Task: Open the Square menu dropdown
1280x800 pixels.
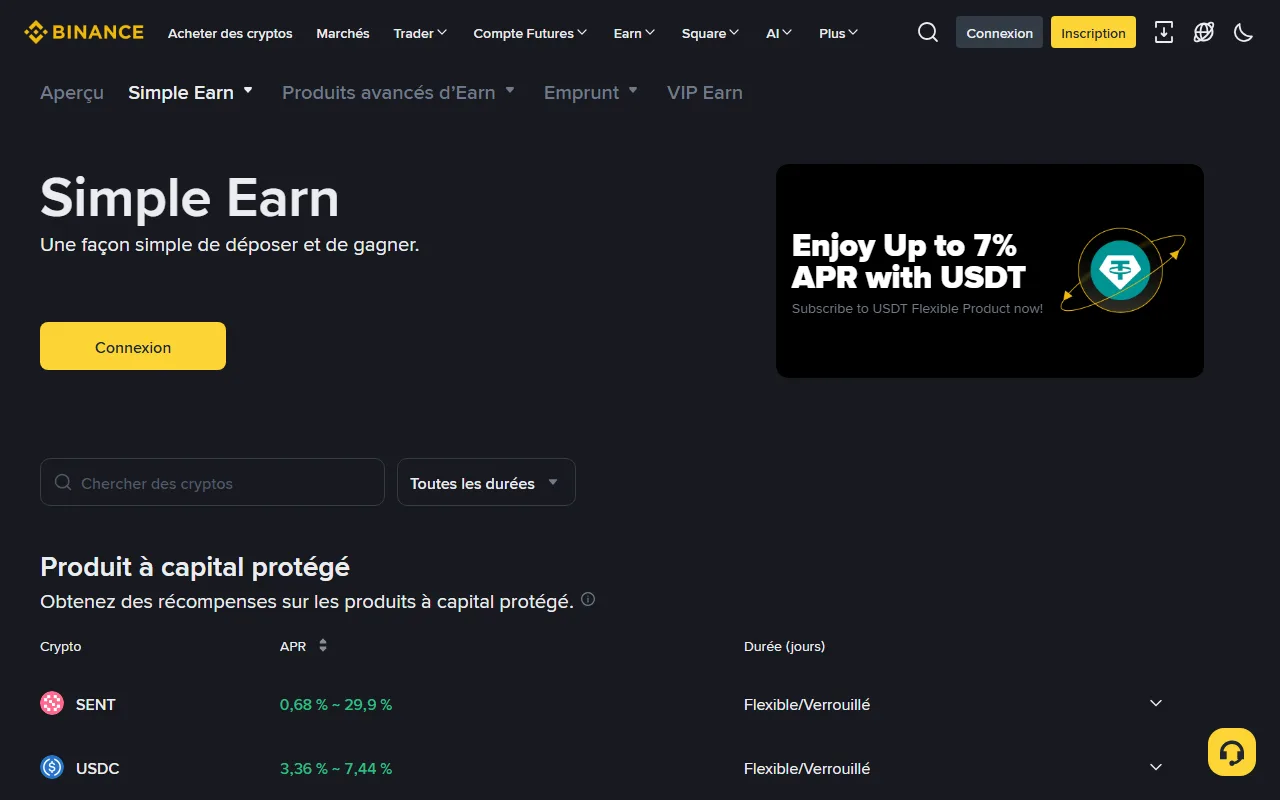Action: point(710,33)
